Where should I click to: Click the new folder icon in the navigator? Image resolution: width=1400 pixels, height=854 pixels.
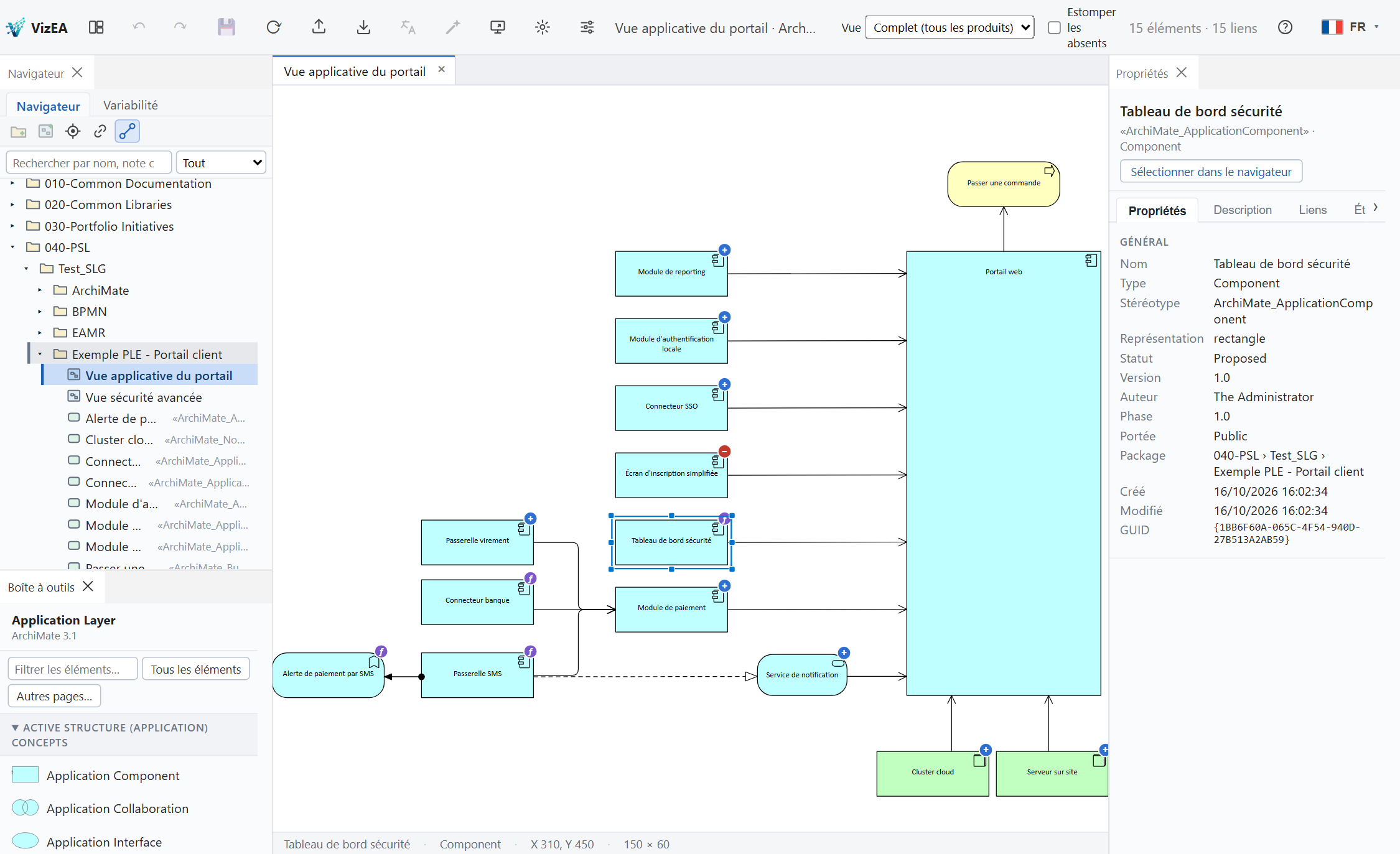point(19,131)
